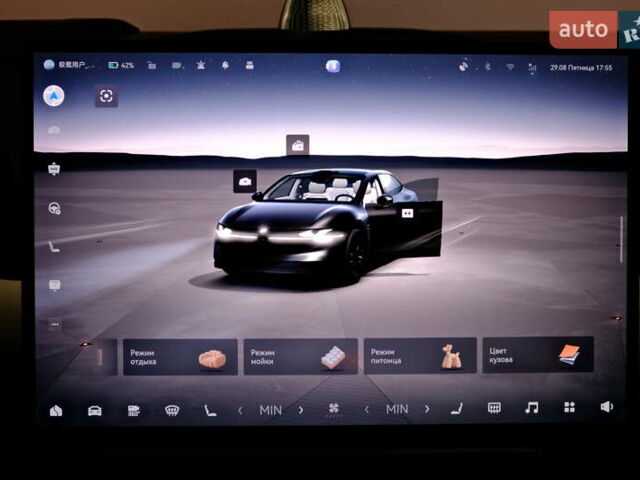Open 'Цвет кузова' card

538,354
